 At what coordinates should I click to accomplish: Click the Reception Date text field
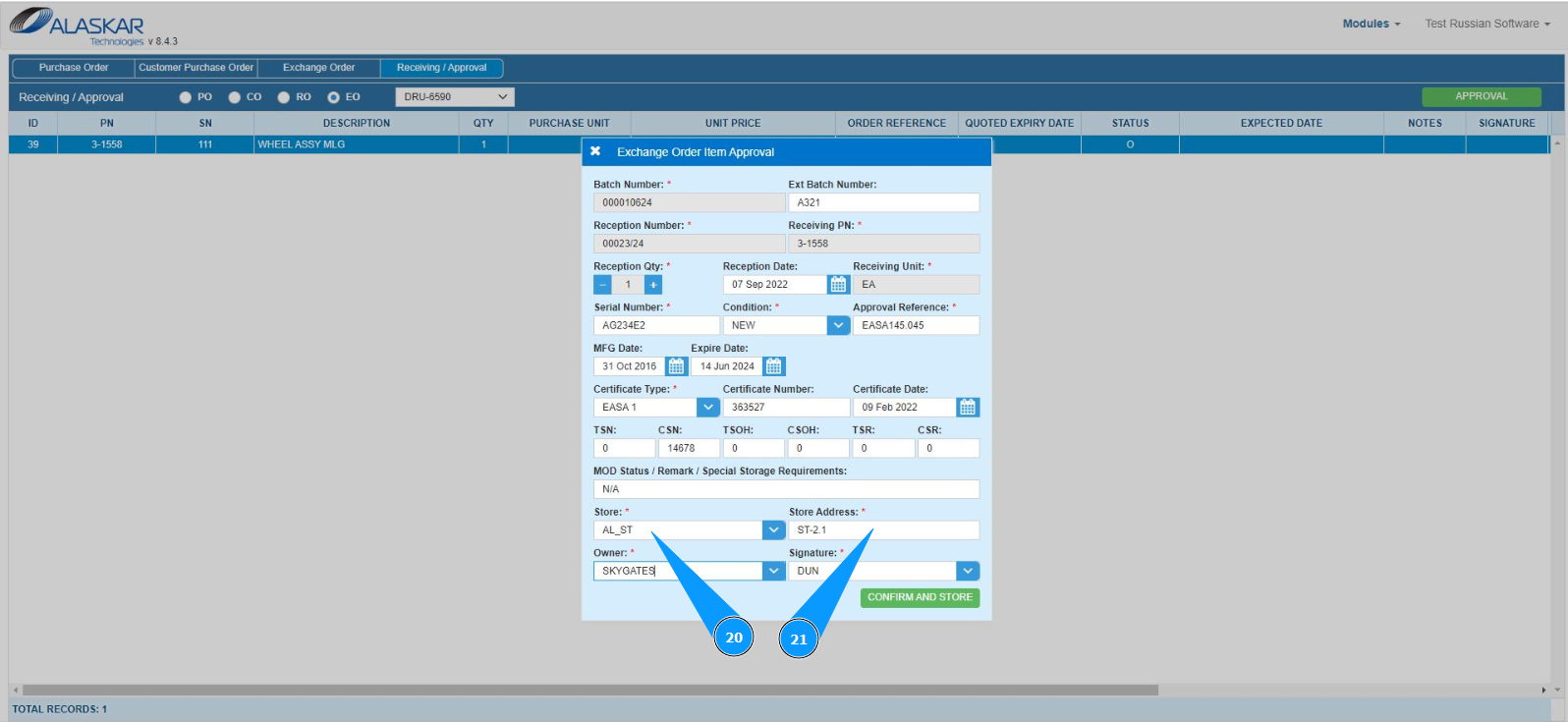click(775, 284)
